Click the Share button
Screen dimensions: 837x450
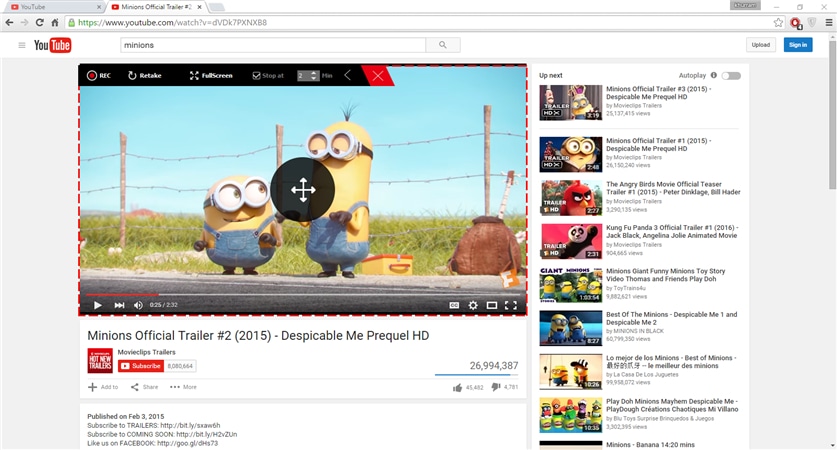coord(145,387)
